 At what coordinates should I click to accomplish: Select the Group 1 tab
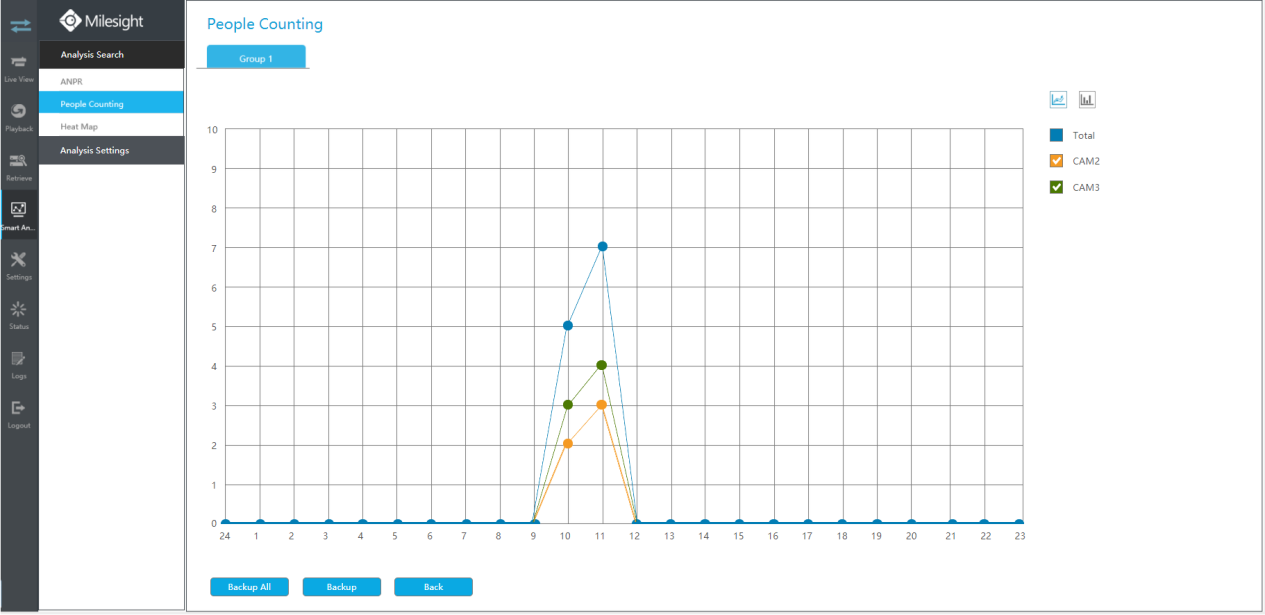pos(256,58)
